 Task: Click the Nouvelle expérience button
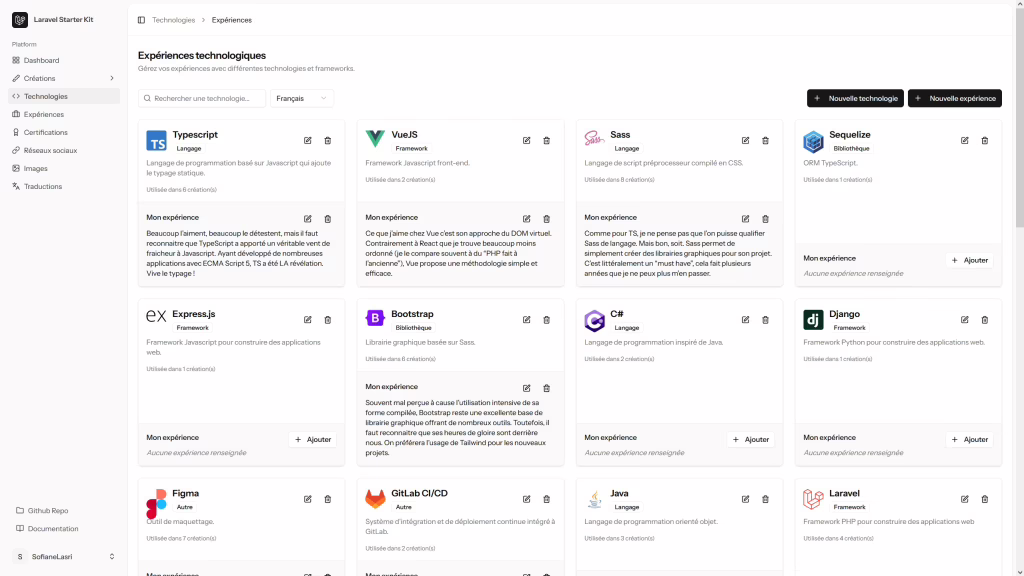pos(955,99)
